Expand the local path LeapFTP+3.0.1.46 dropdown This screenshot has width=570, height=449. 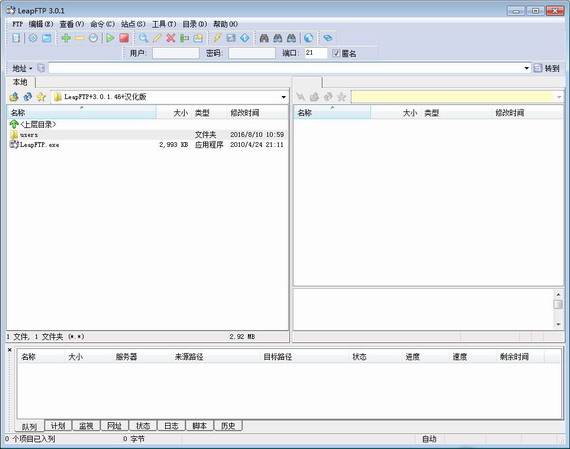pos(284,97)
